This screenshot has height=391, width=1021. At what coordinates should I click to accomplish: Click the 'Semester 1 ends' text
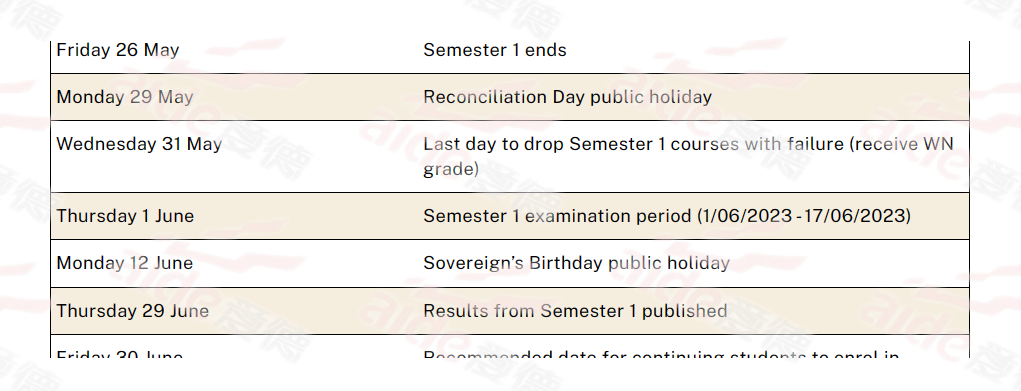point(495,50)
